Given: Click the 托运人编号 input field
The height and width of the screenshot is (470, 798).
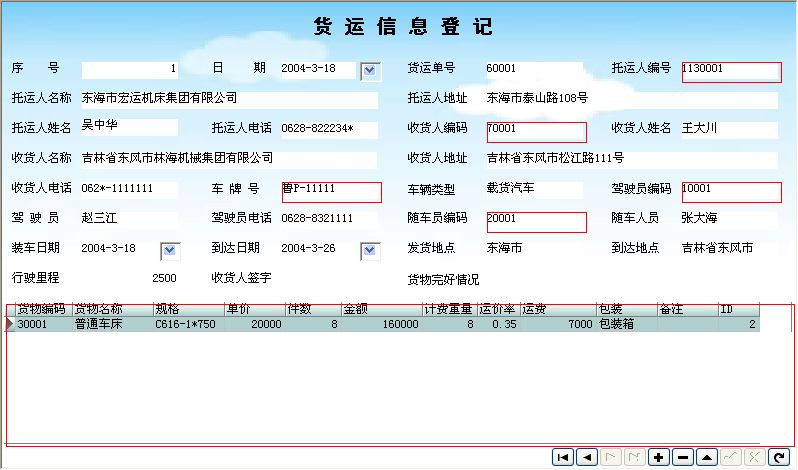Looking at the screenshot, I should (x=730, y=71).
